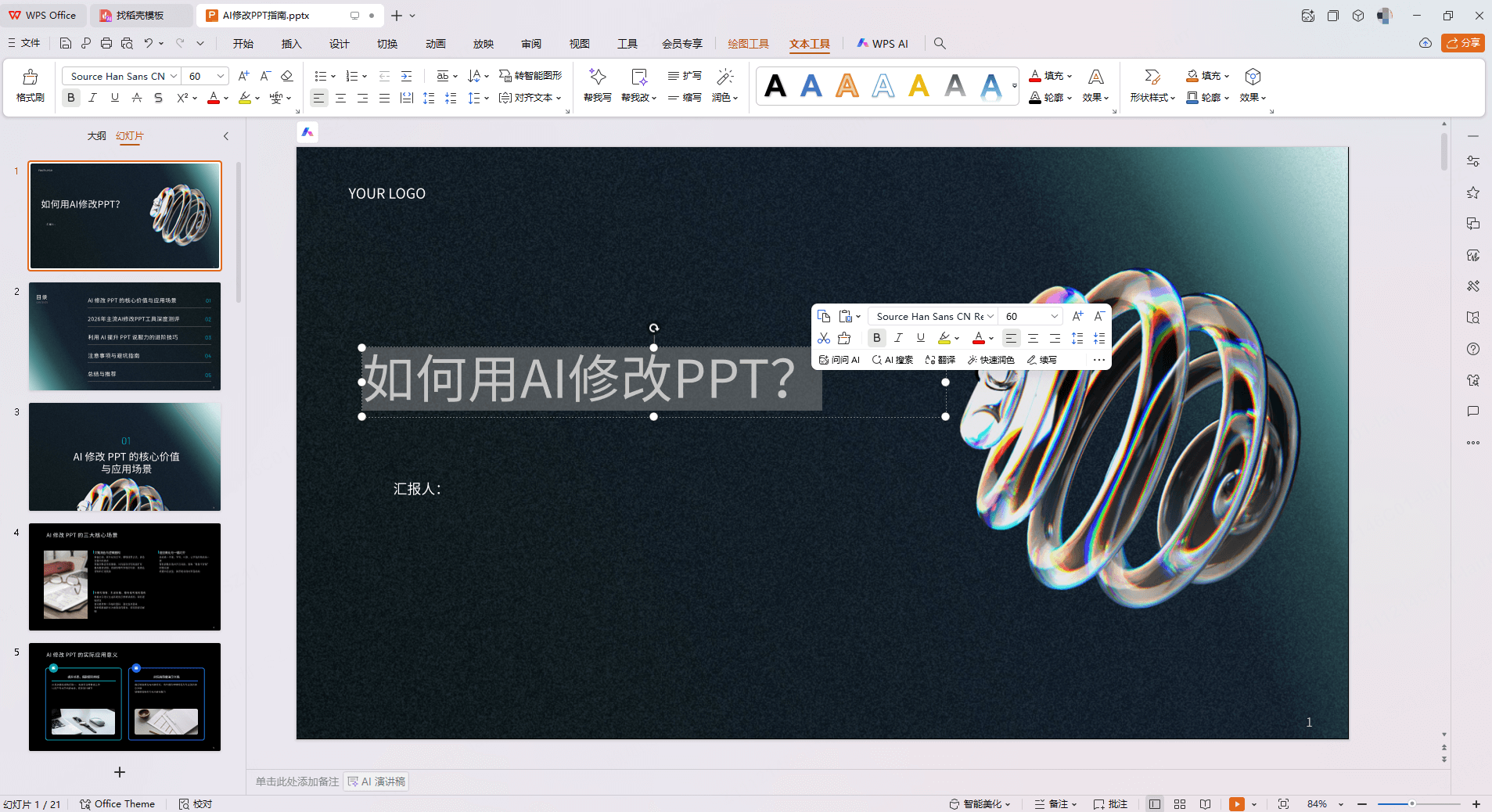Click the 续写 continue writing icon

point(1043,360)
